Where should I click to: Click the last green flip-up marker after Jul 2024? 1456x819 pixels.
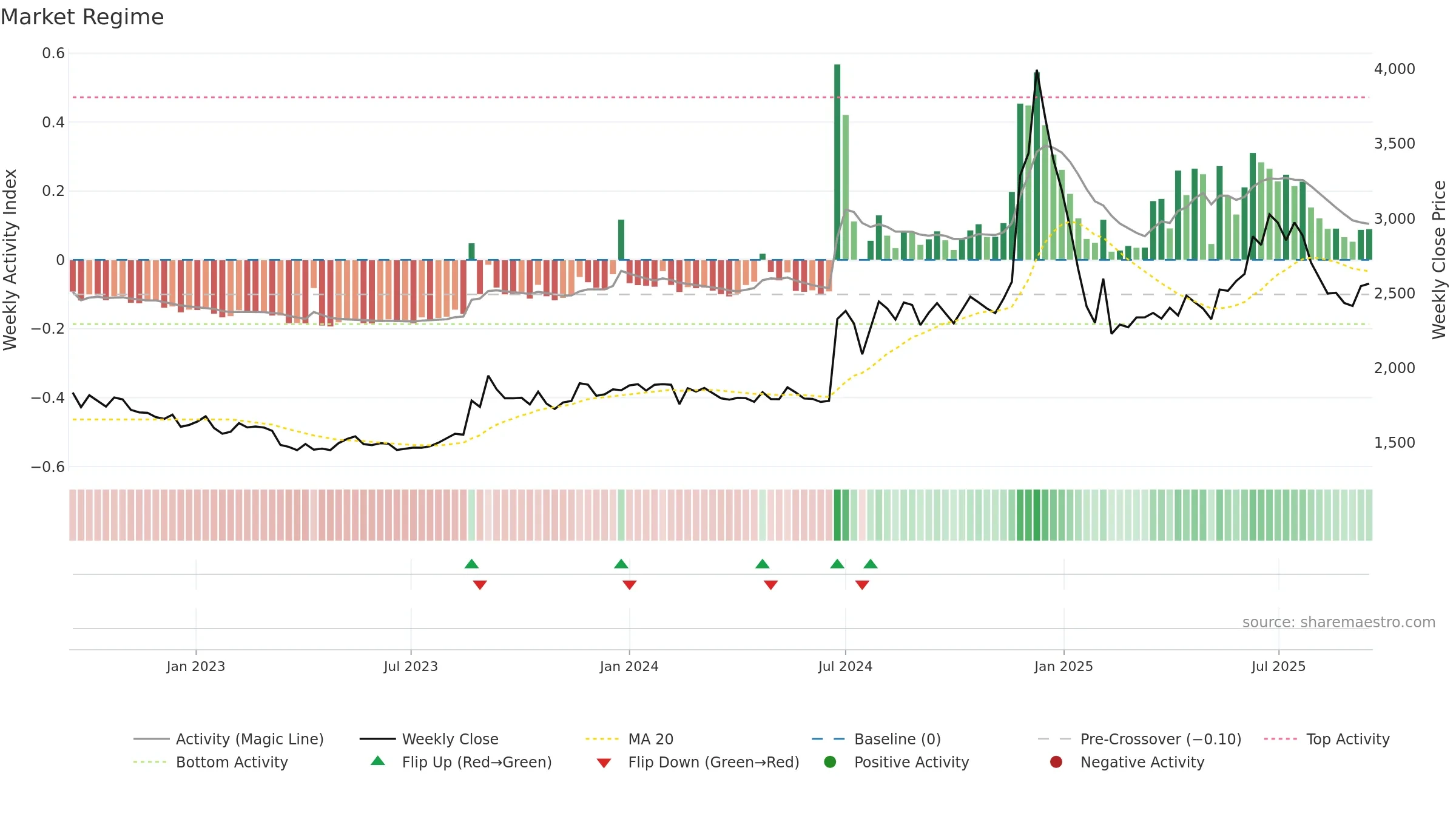871,564
